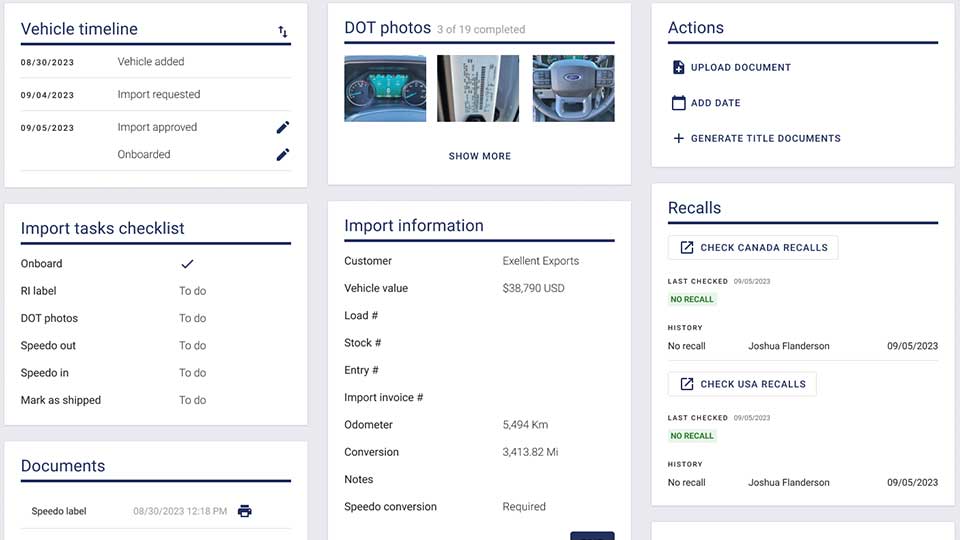The image size is (960, 540).
Task: Click the Speedo label document name
Action: point(59,511)
